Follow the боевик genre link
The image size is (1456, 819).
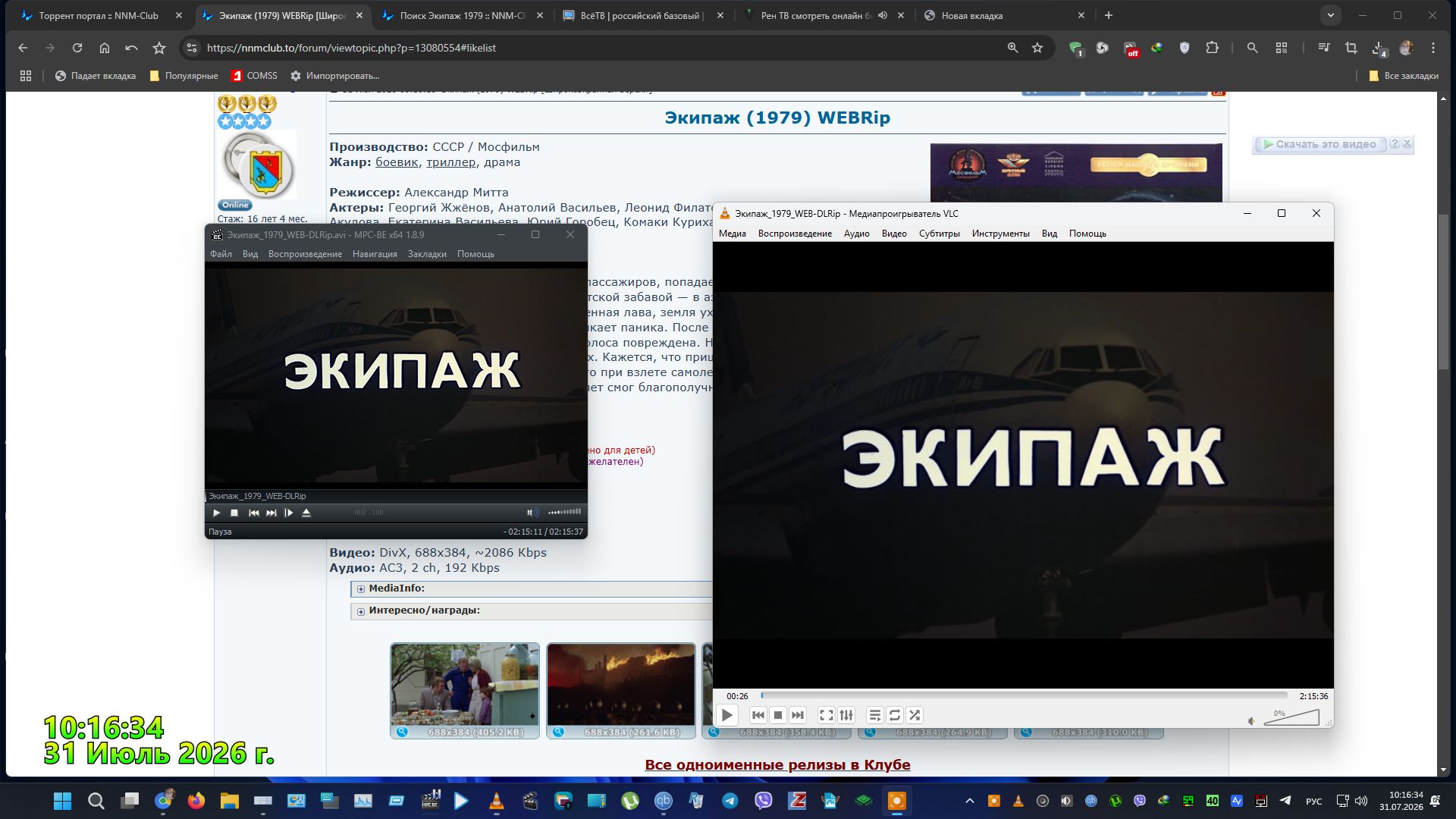[397, 162]
